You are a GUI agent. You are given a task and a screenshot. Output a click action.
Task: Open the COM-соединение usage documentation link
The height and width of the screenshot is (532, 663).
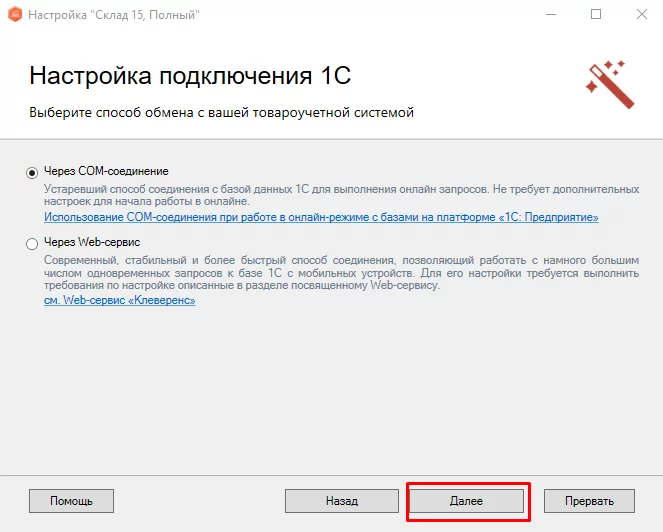point(321,217)
